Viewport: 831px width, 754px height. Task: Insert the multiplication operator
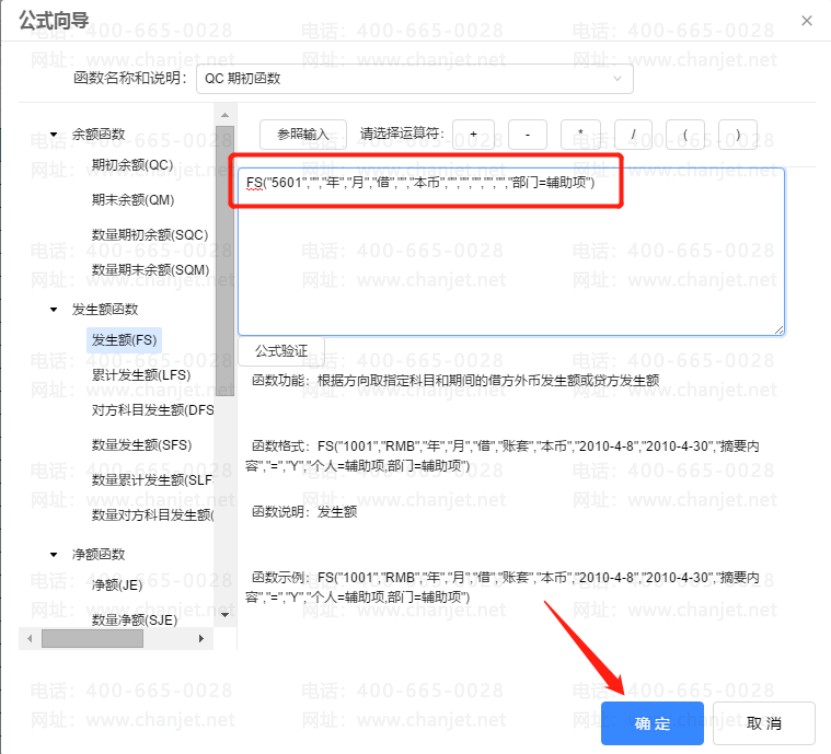[581, 134]
